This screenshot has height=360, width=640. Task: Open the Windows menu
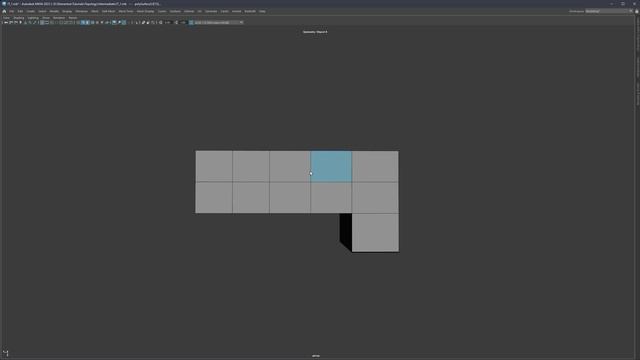pyautogui.click(x=82, y=11)
